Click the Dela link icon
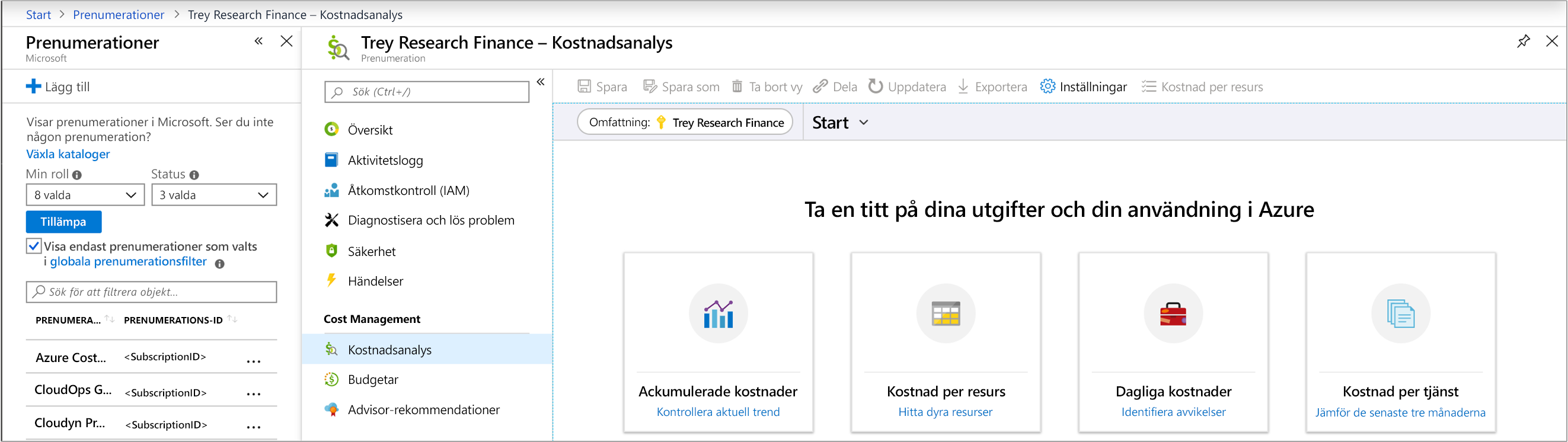This screenshot has width=1568, height=442. pyautogui.click(x=820, y=87)
